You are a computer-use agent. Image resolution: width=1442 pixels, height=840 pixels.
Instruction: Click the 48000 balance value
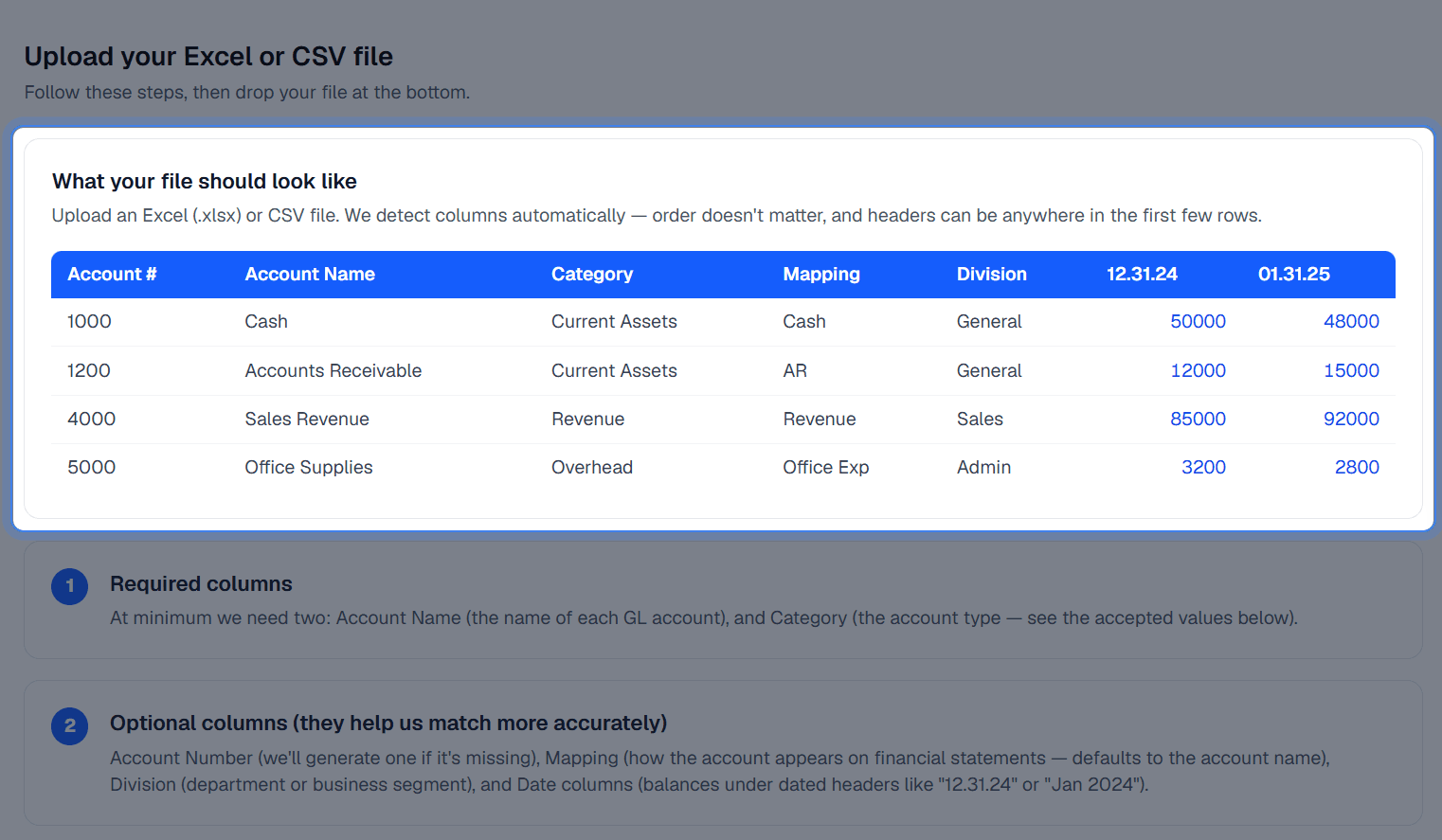pos(1351,322)
